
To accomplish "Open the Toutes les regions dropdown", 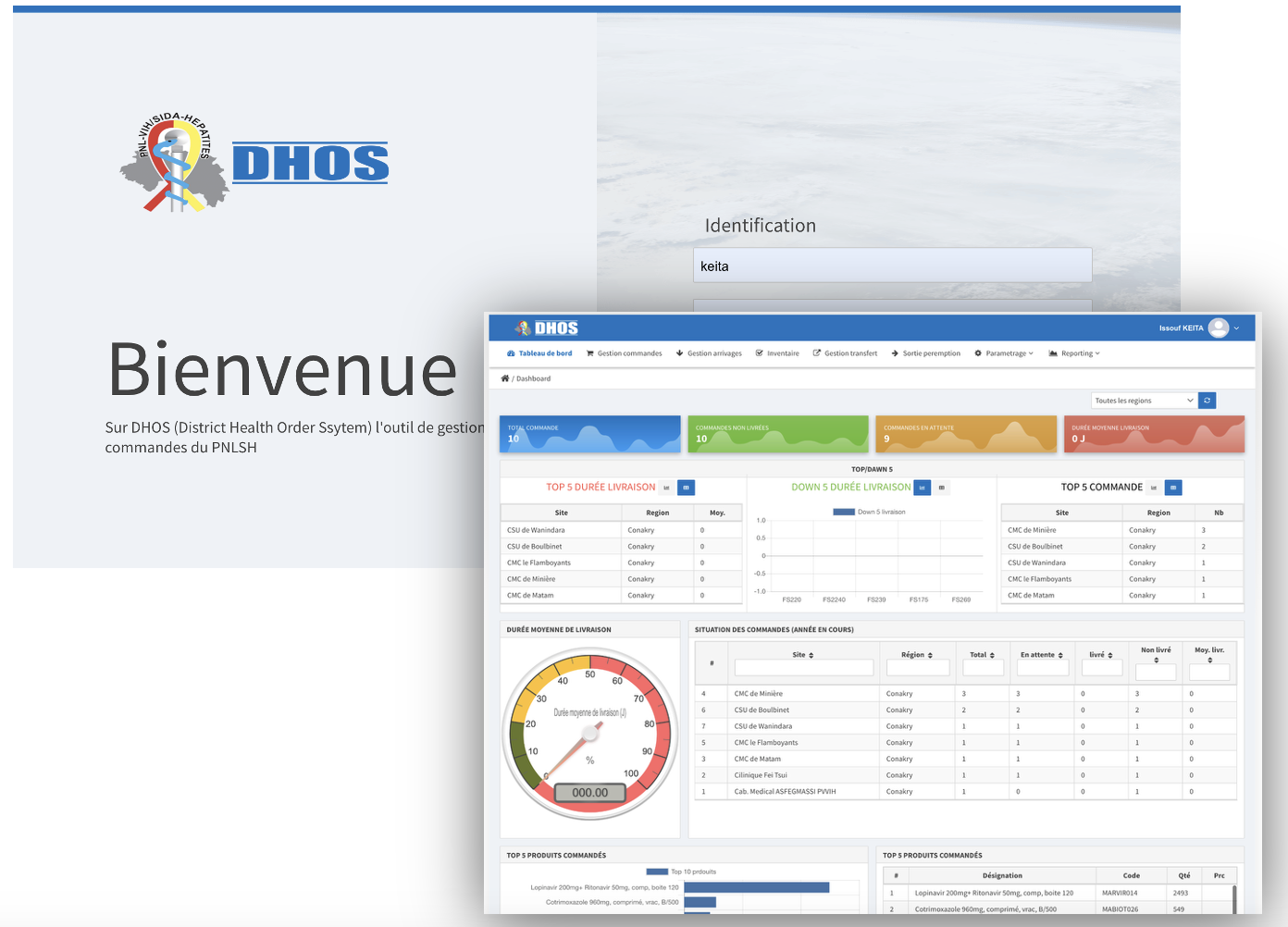I will (1145, 401).
